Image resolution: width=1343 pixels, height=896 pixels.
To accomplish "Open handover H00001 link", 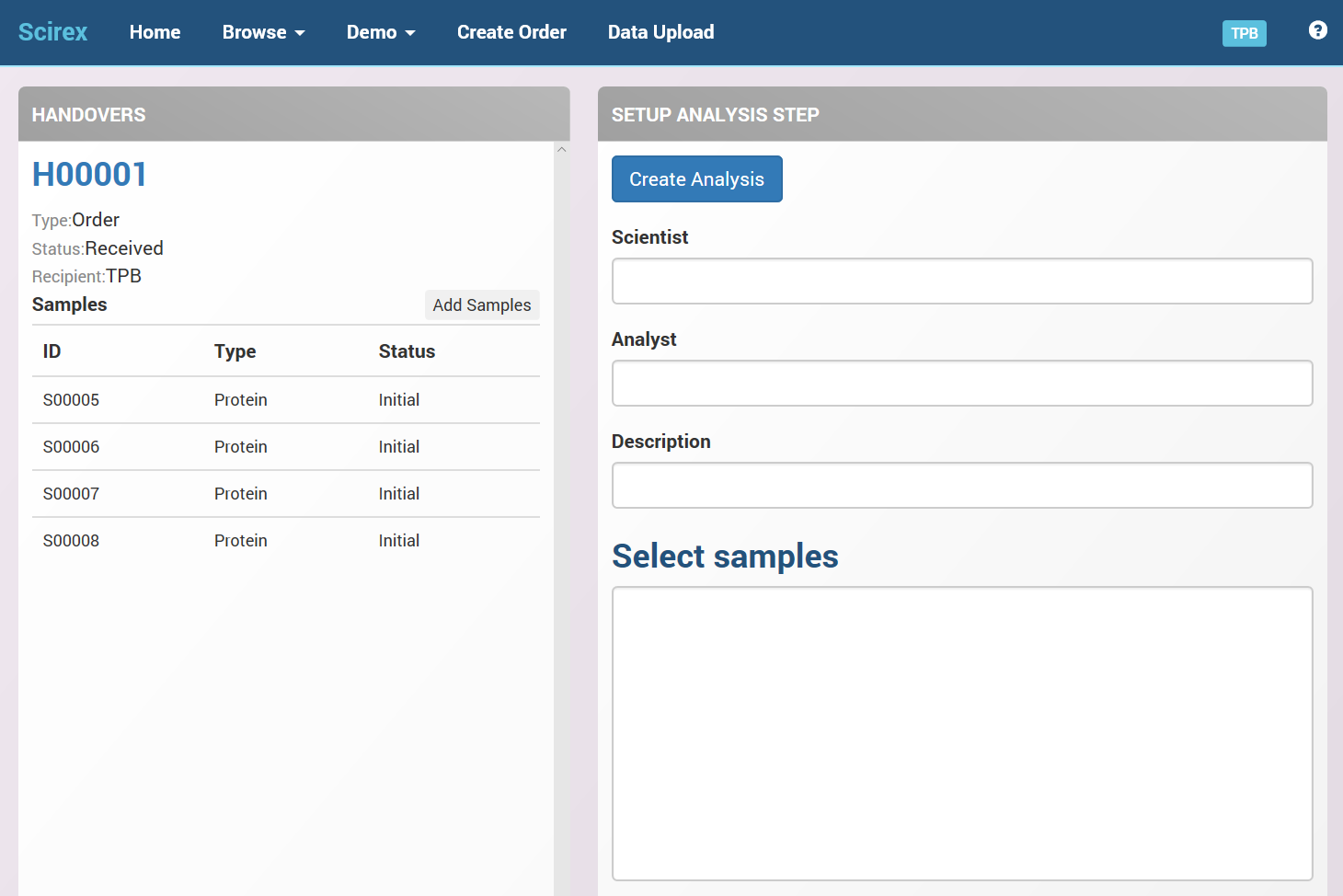I will tap(89, 174).
